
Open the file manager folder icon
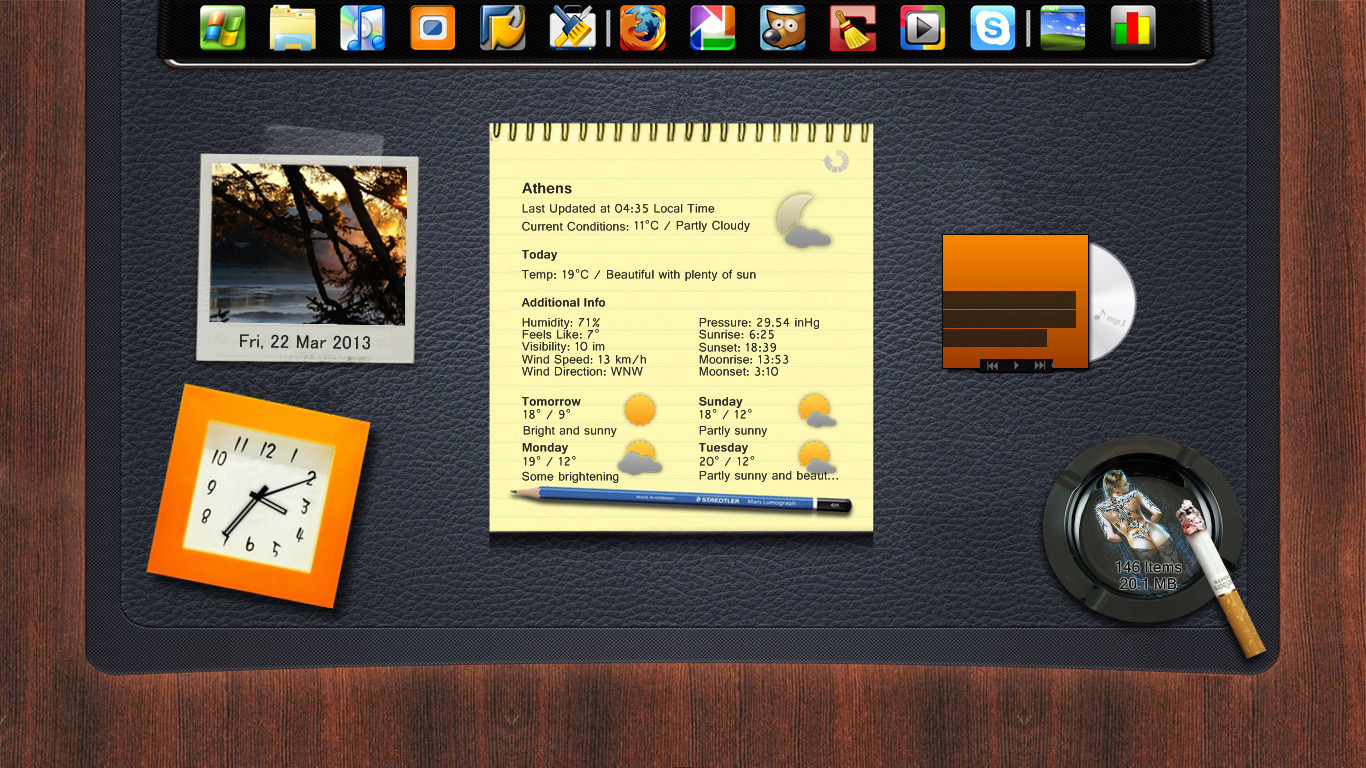click(291, 29)
